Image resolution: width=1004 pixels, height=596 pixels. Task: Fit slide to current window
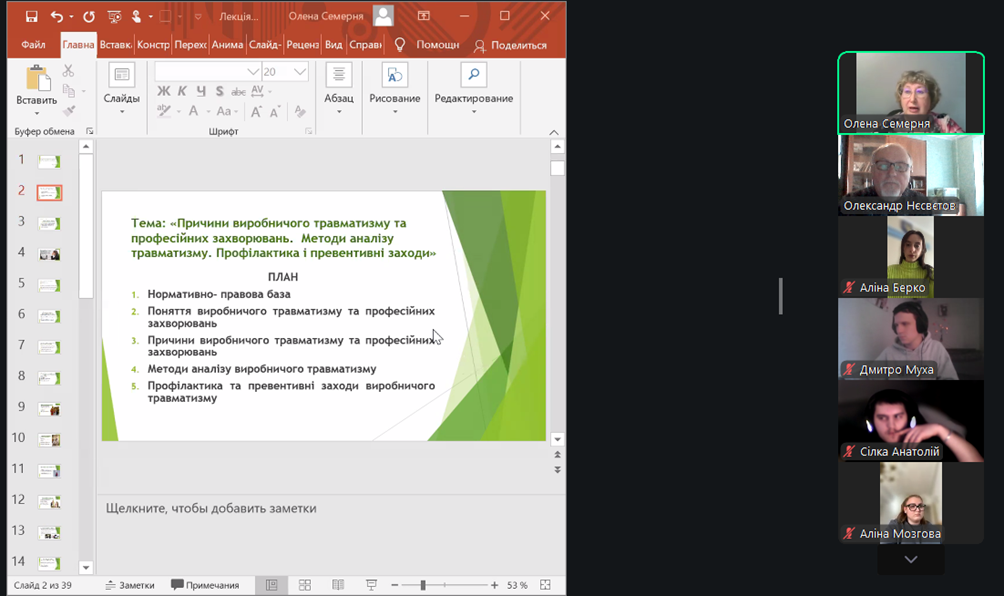click(545, 585)
